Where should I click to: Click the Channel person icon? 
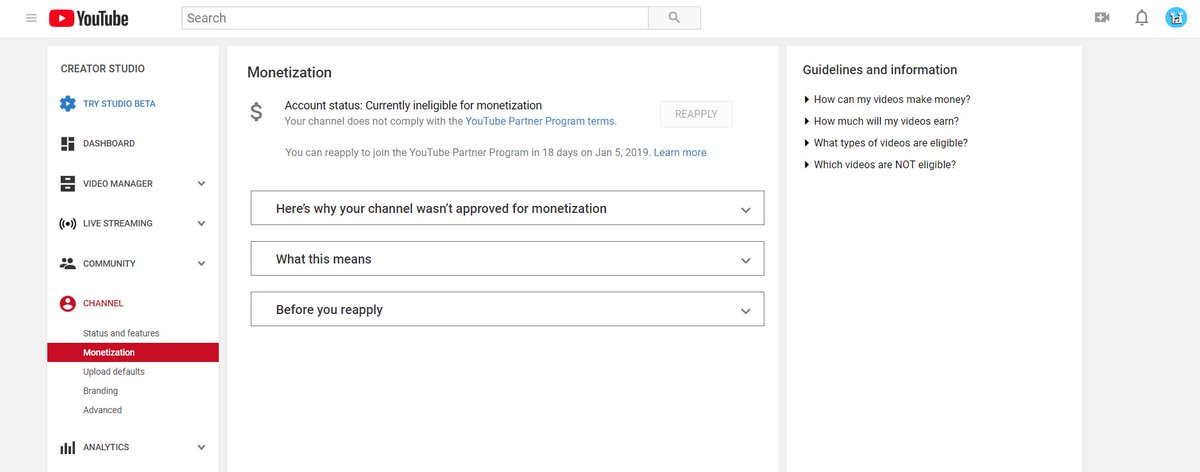coord(68,303)
